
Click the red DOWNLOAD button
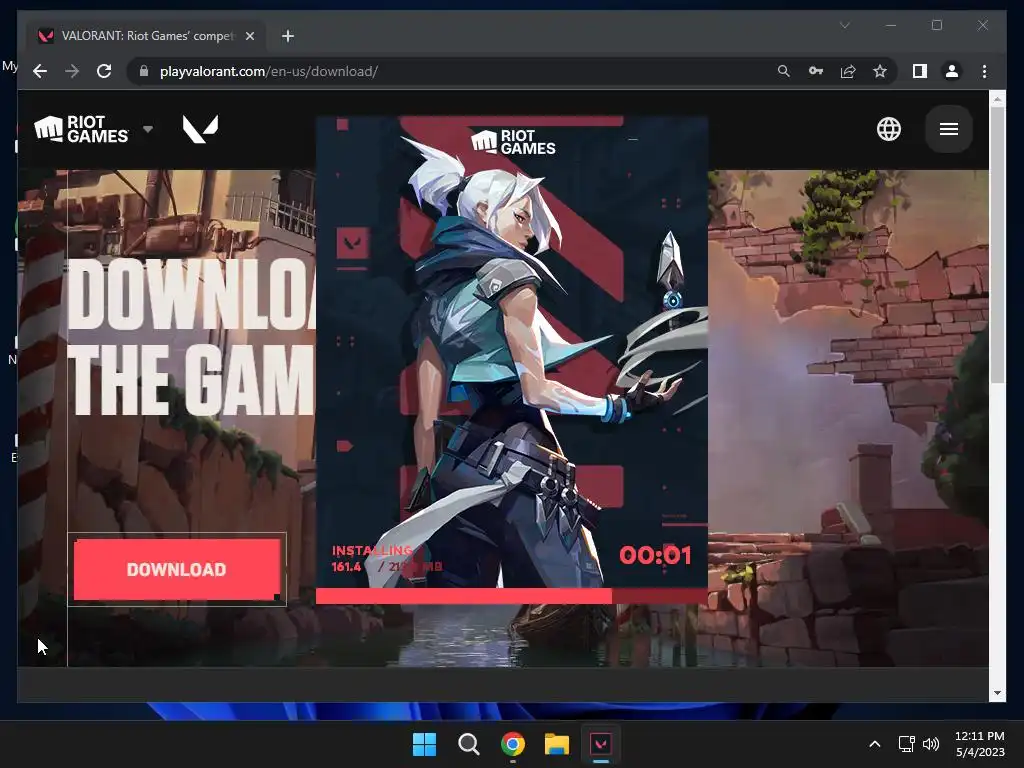[x=177, y=569]
